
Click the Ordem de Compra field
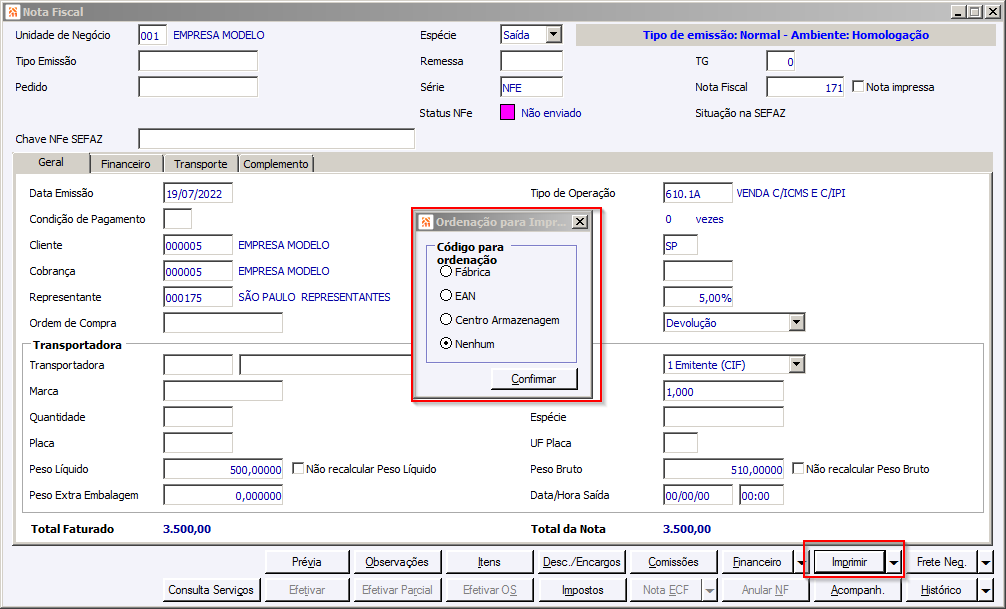223,323
